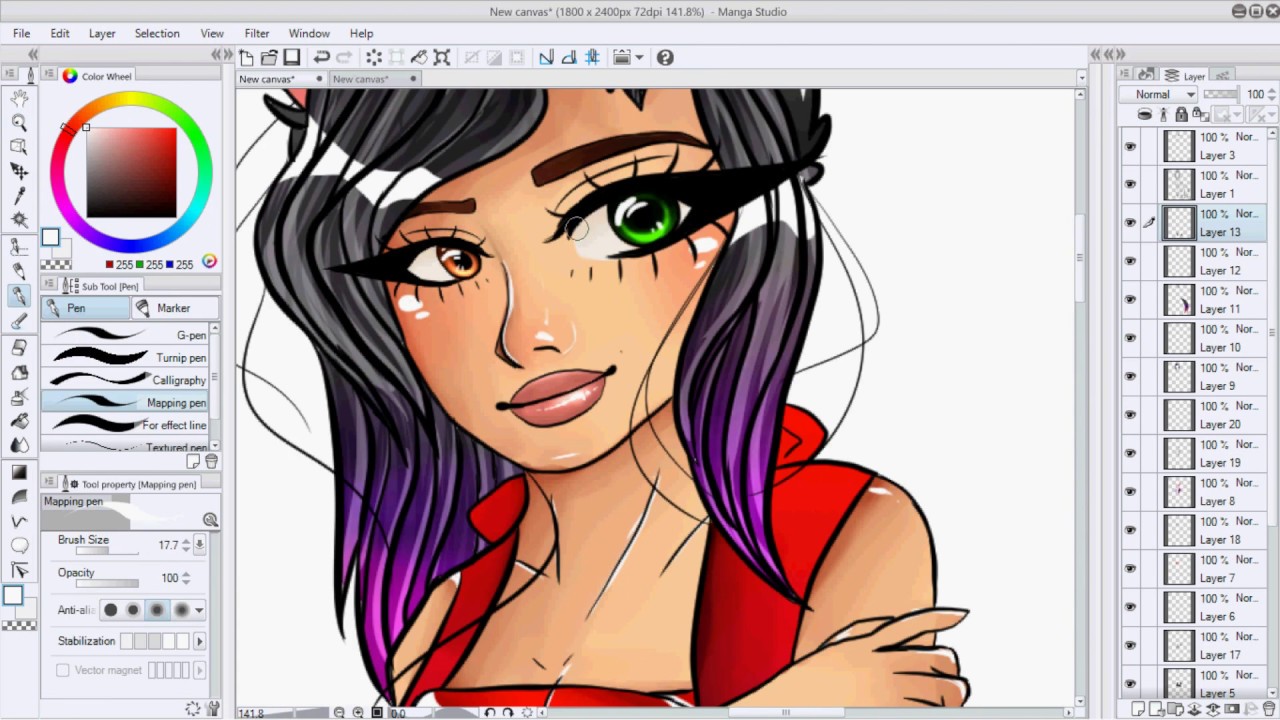The image size is (1280, 720).
Task: Toggle snap to ruler icon
Action: click(x=546, y=57)
